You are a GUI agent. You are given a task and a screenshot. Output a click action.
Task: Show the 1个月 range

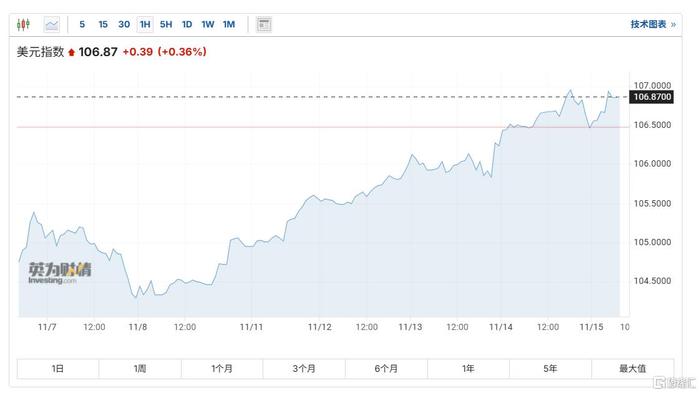tap(222, 368)
